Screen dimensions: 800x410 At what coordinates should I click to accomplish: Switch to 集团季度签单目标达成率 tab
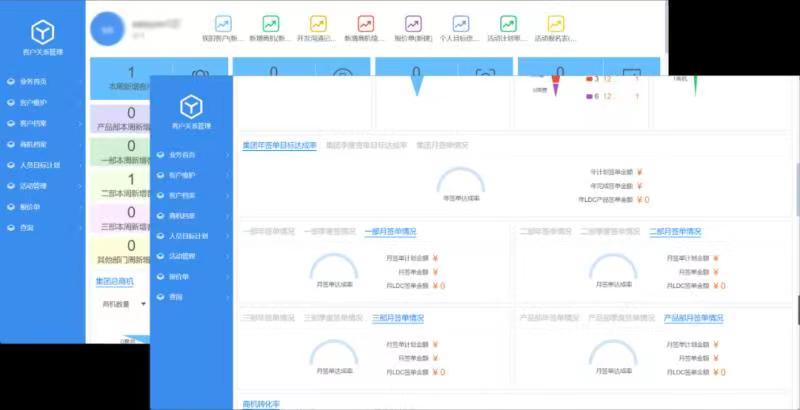(366, 145)
